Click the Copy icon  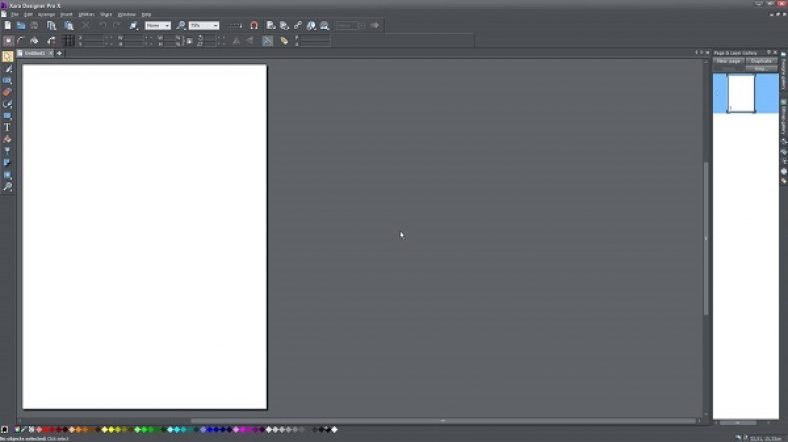click(51, 25)
